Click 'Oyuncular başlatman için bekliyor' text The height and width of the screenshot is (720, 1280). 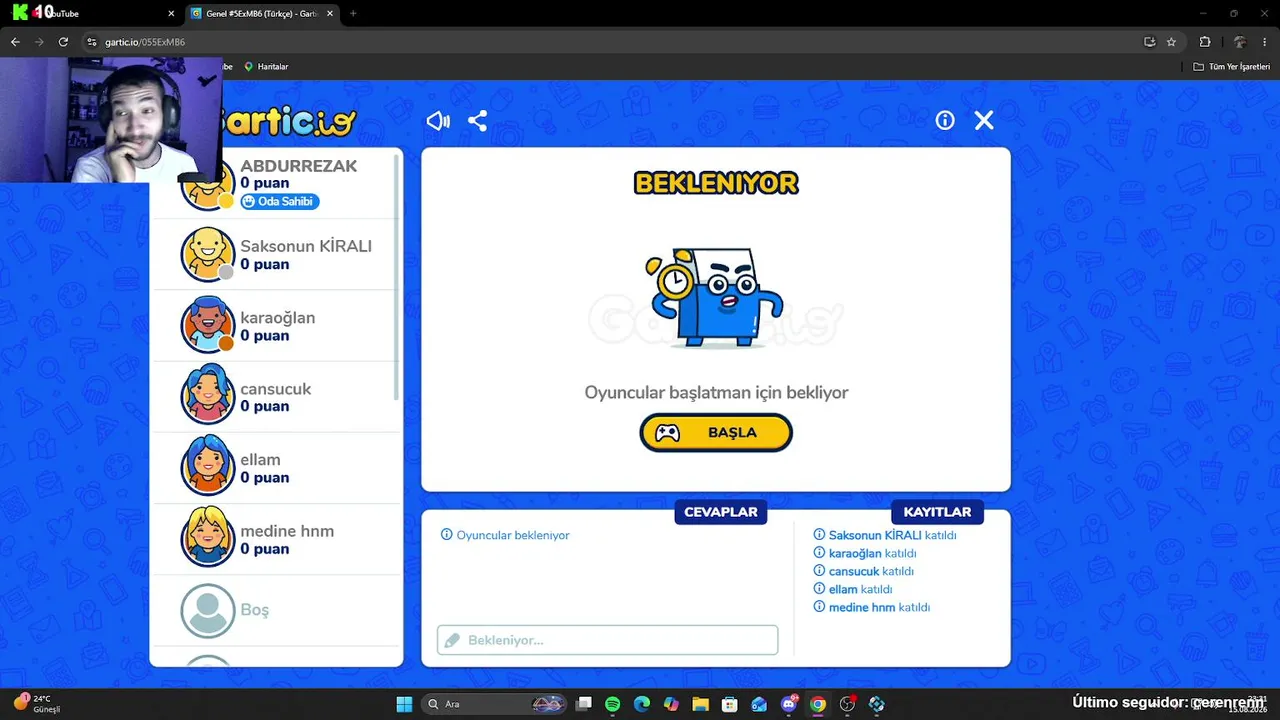tap(716, 393)
